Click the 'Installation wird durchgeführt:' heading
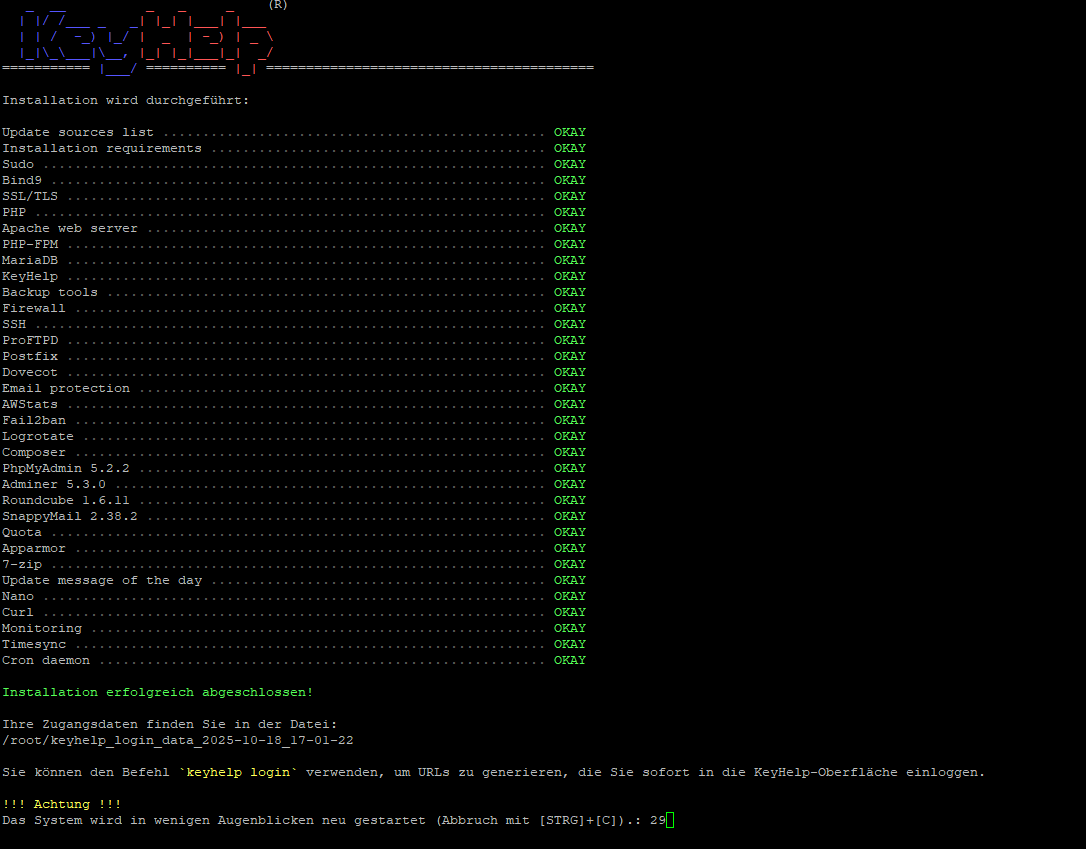This screenshot has width=1086, height=849. pyautogui.click(x=125, y=101)
